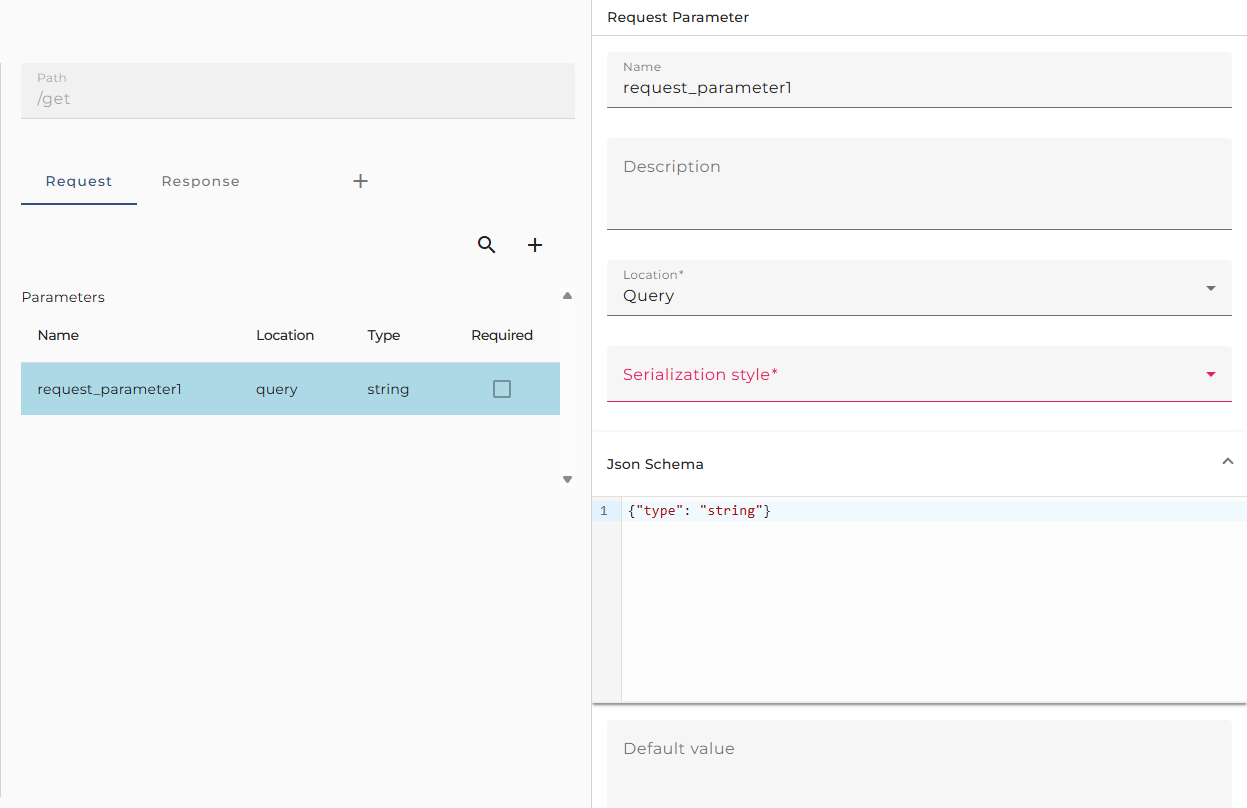Click the Name column header
The width and height of the screenshot is (1247, 808).
coord(58,335)
